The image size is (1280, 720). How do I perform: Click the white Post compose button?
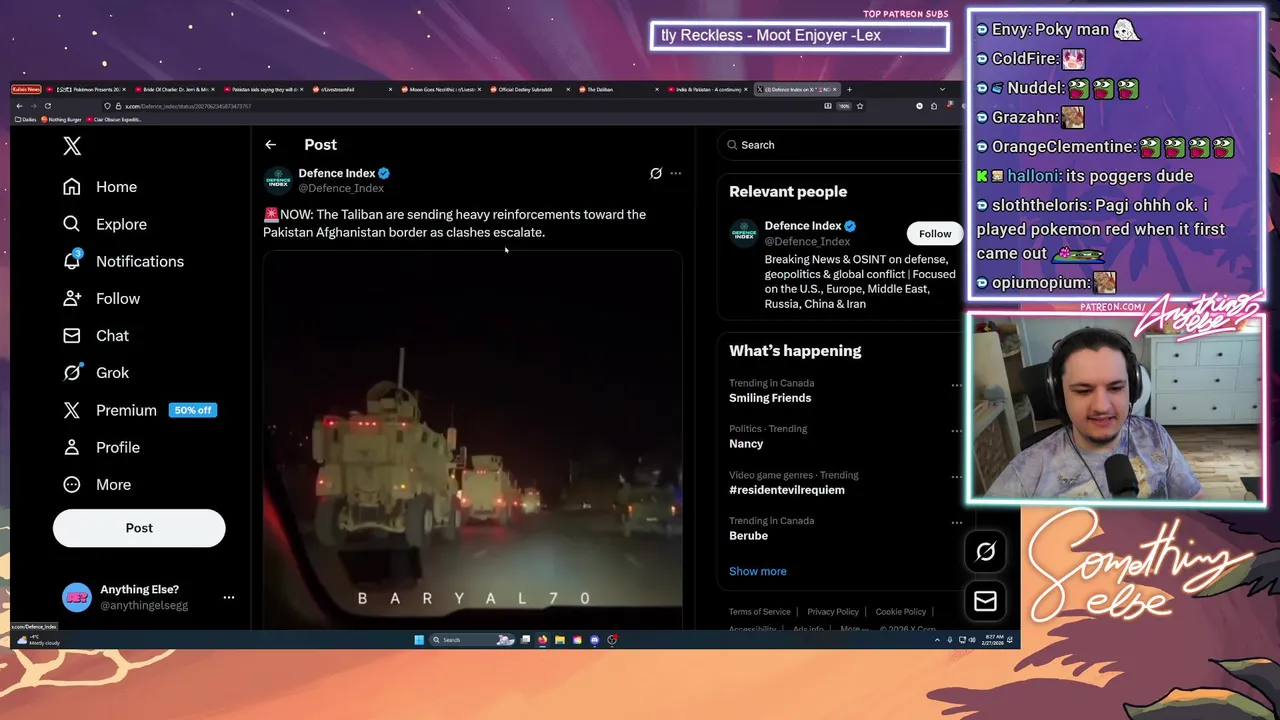point(139,528)
